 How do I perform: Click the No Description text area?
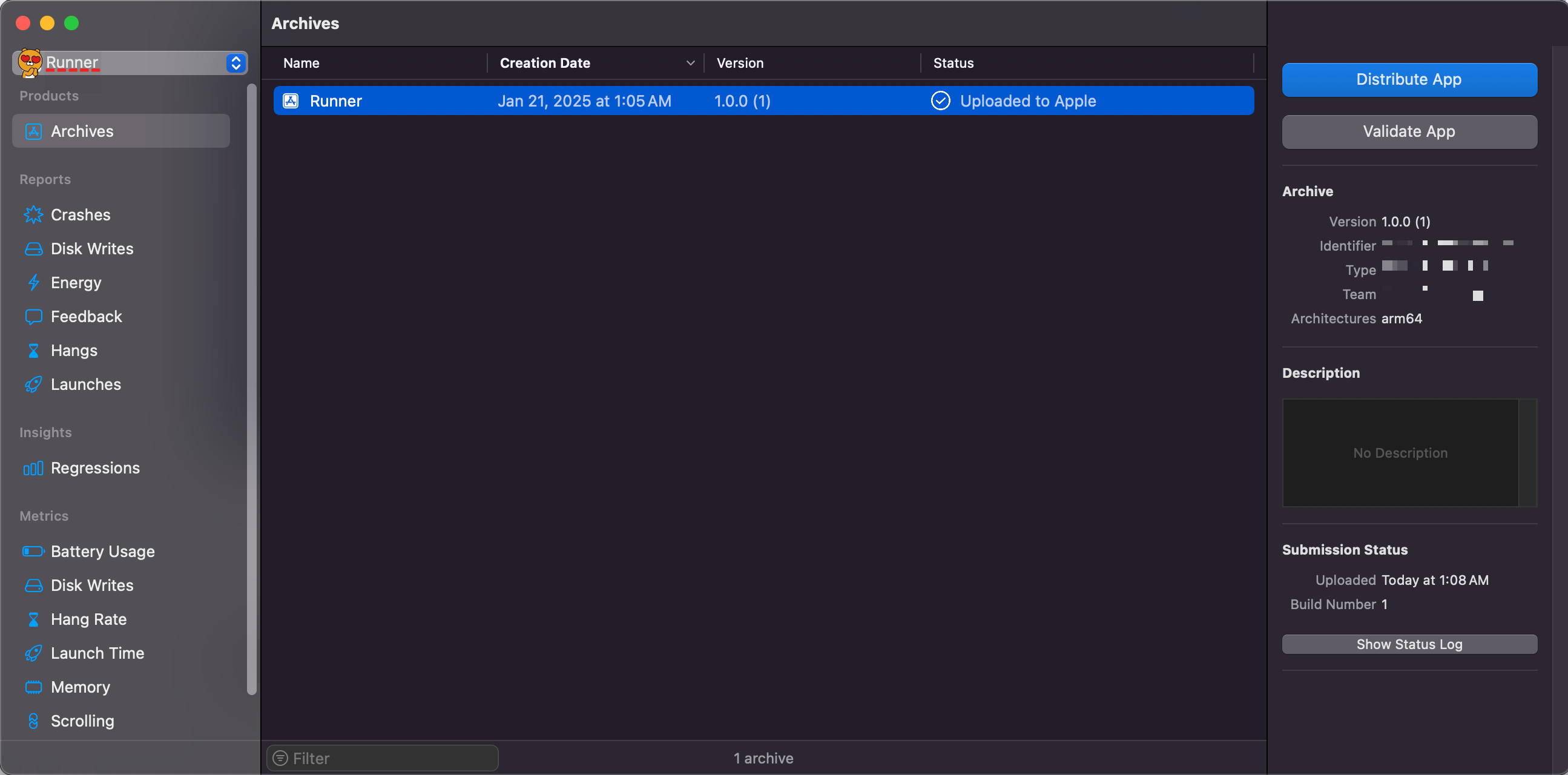pyautogui.click(x=1400, y=453)
